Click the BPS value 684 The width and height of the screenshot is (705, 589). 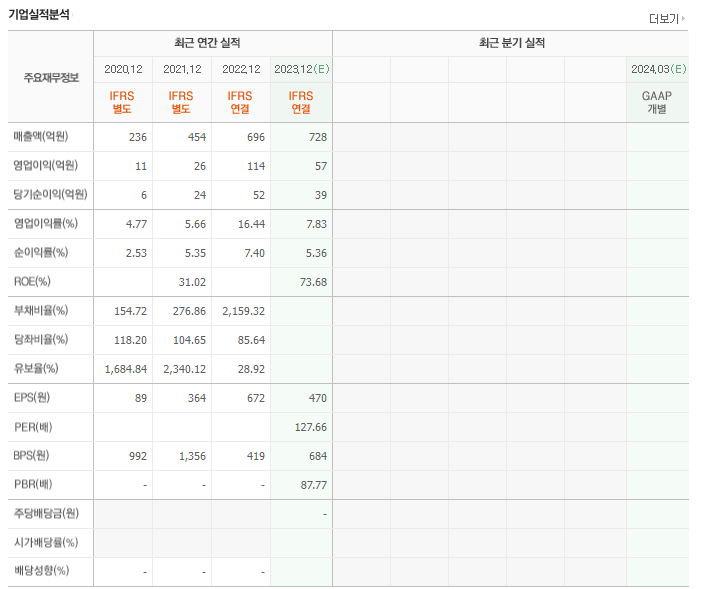(x=318, y=456)
